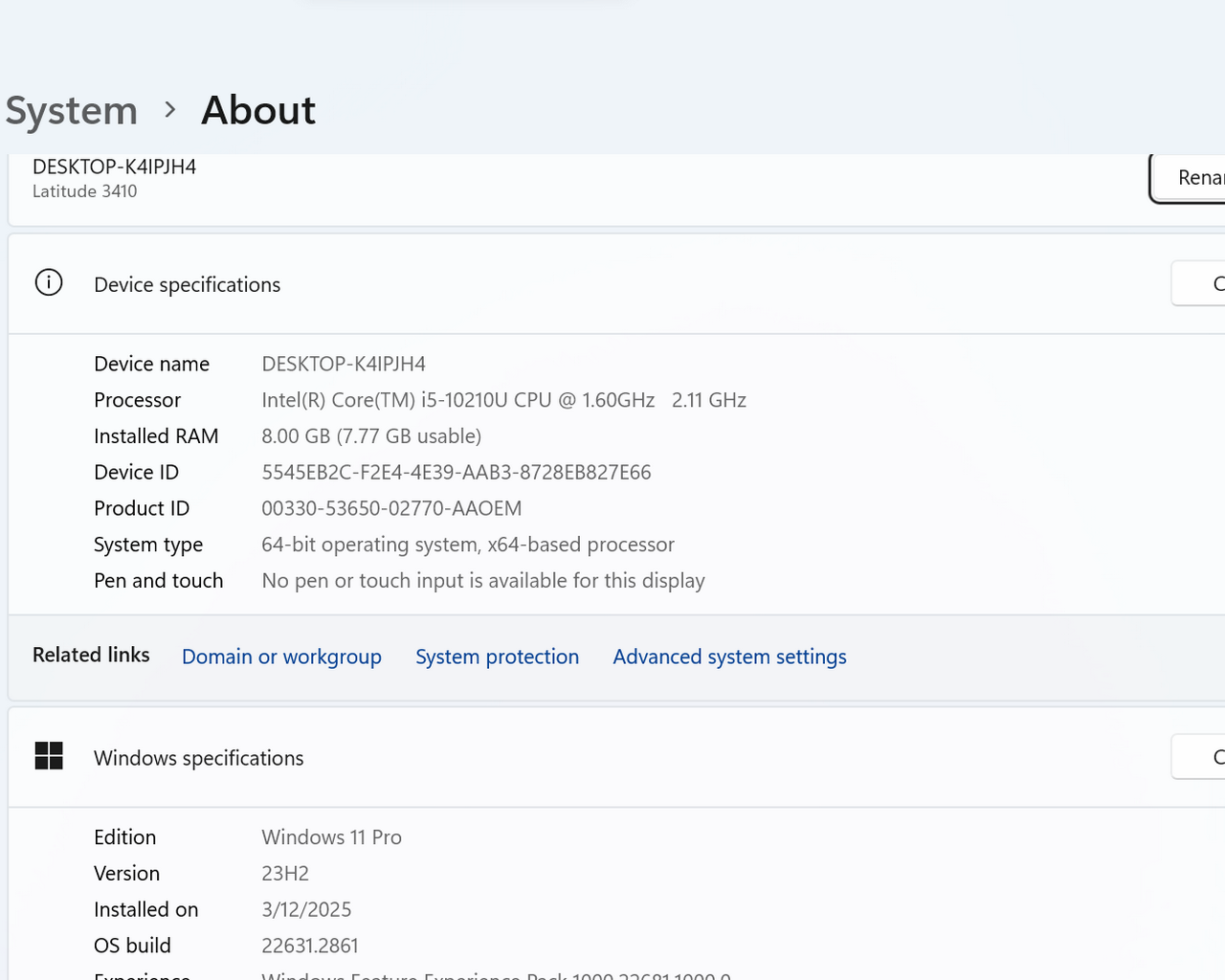Open the Domain or workgroup link
Screen dimensions: 1225x980
tap(281, 657)
